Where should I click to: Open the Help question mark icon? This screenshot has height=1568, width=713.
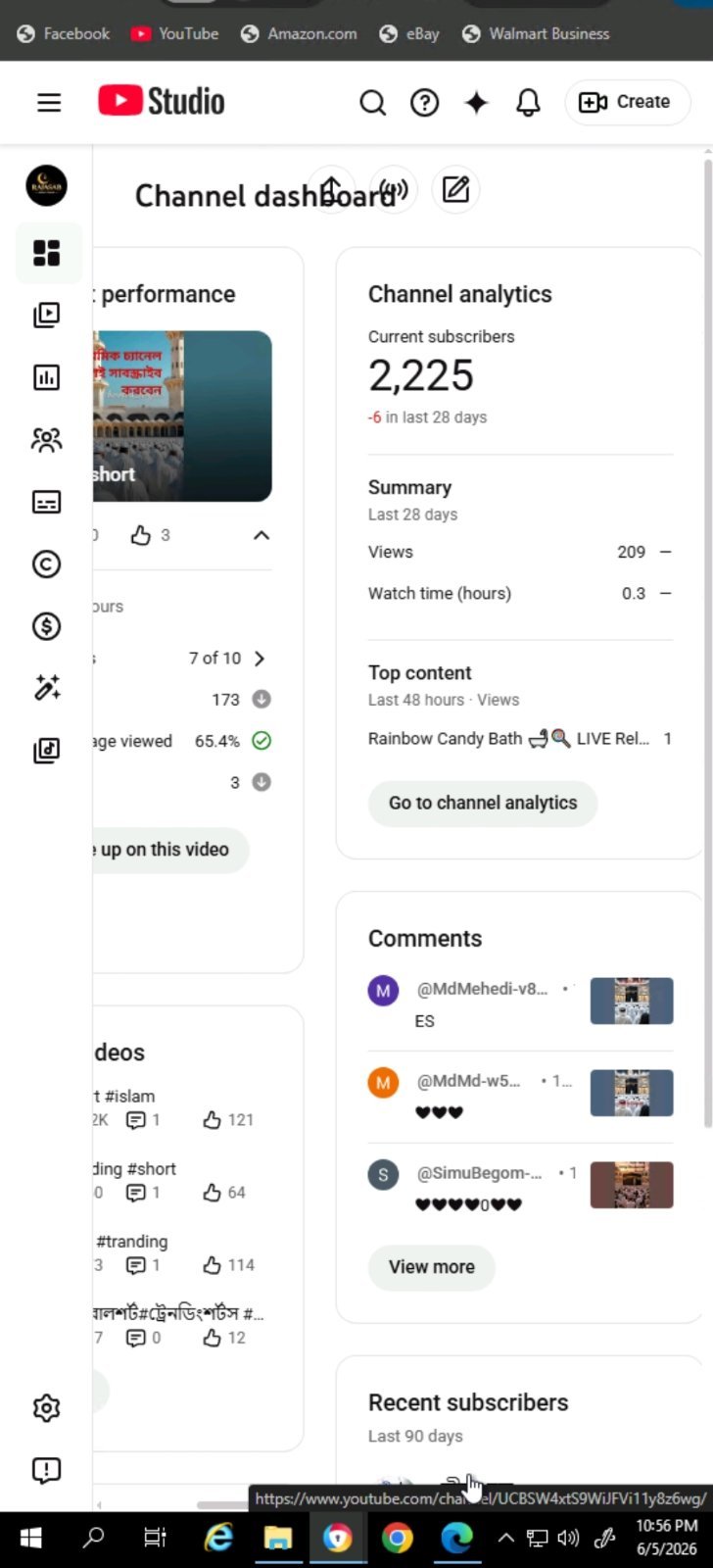click(x=424, y=102)
